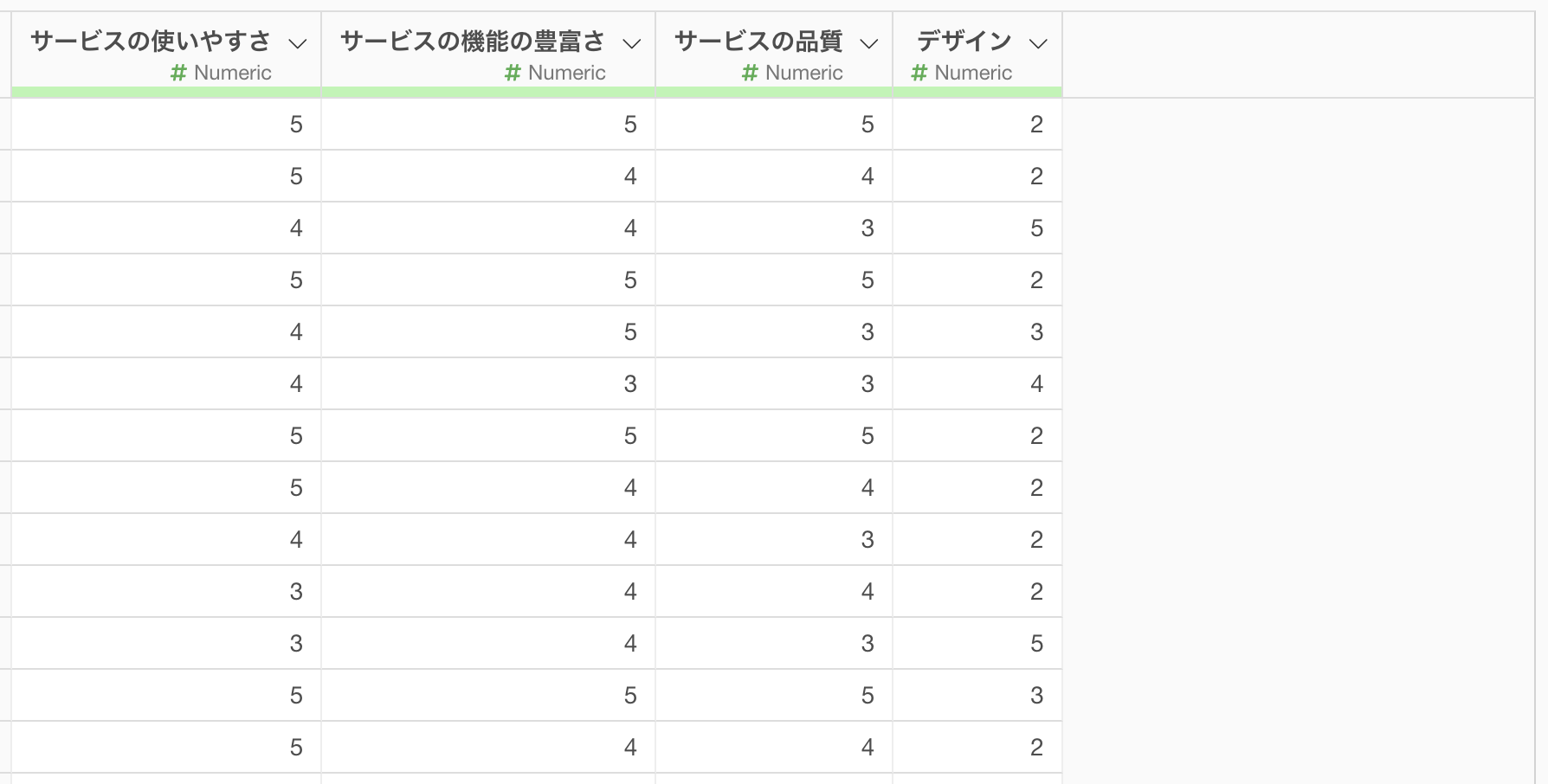Image resolution: width=1548 pixels, height=784 pixels.
Task: Open the サービスの使いやすさ column dropdown arrow
Action: coord(298,43)
